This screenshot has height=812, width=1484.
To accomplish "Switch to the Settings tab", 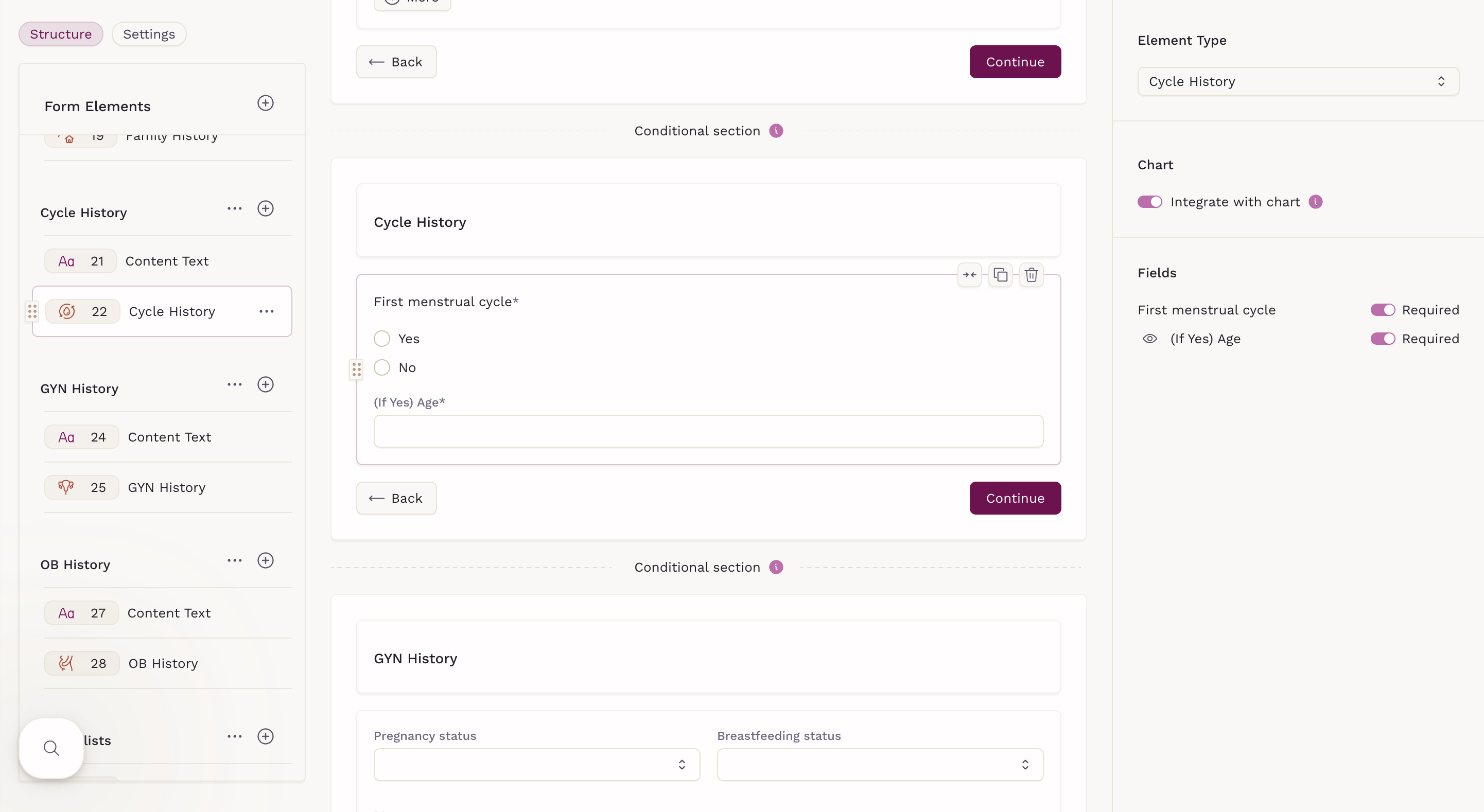I will [149, 34].
